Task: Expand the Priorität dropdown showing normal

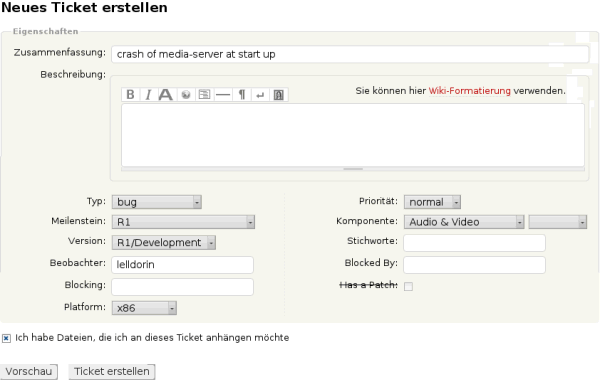Action: point(432,202)
